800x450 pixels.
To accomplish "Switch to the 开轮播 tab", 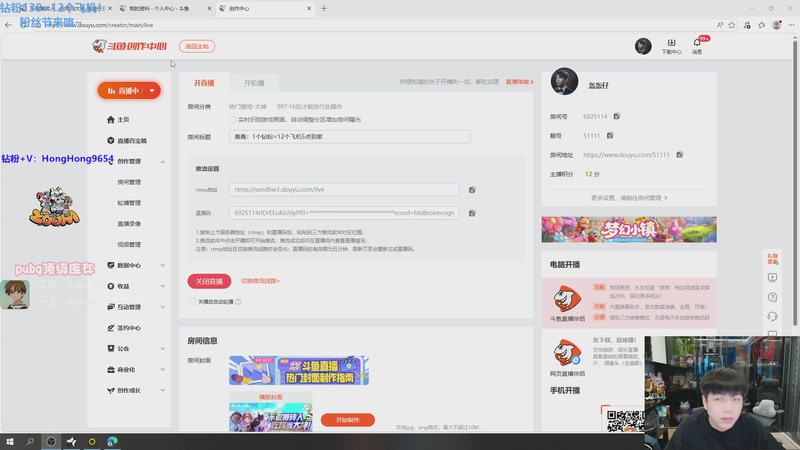I will click(254, 83).
